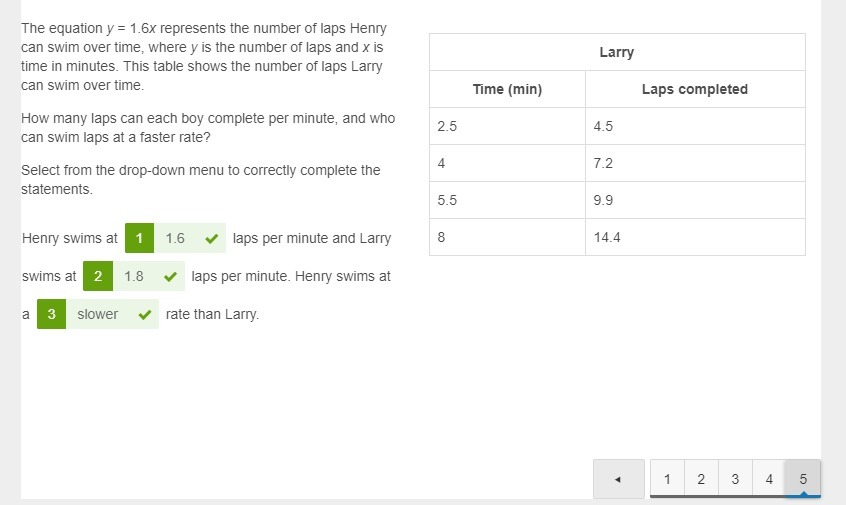Select current question page 5
Image resolution: width=846 pixels, height=505 pixels.
803,479
